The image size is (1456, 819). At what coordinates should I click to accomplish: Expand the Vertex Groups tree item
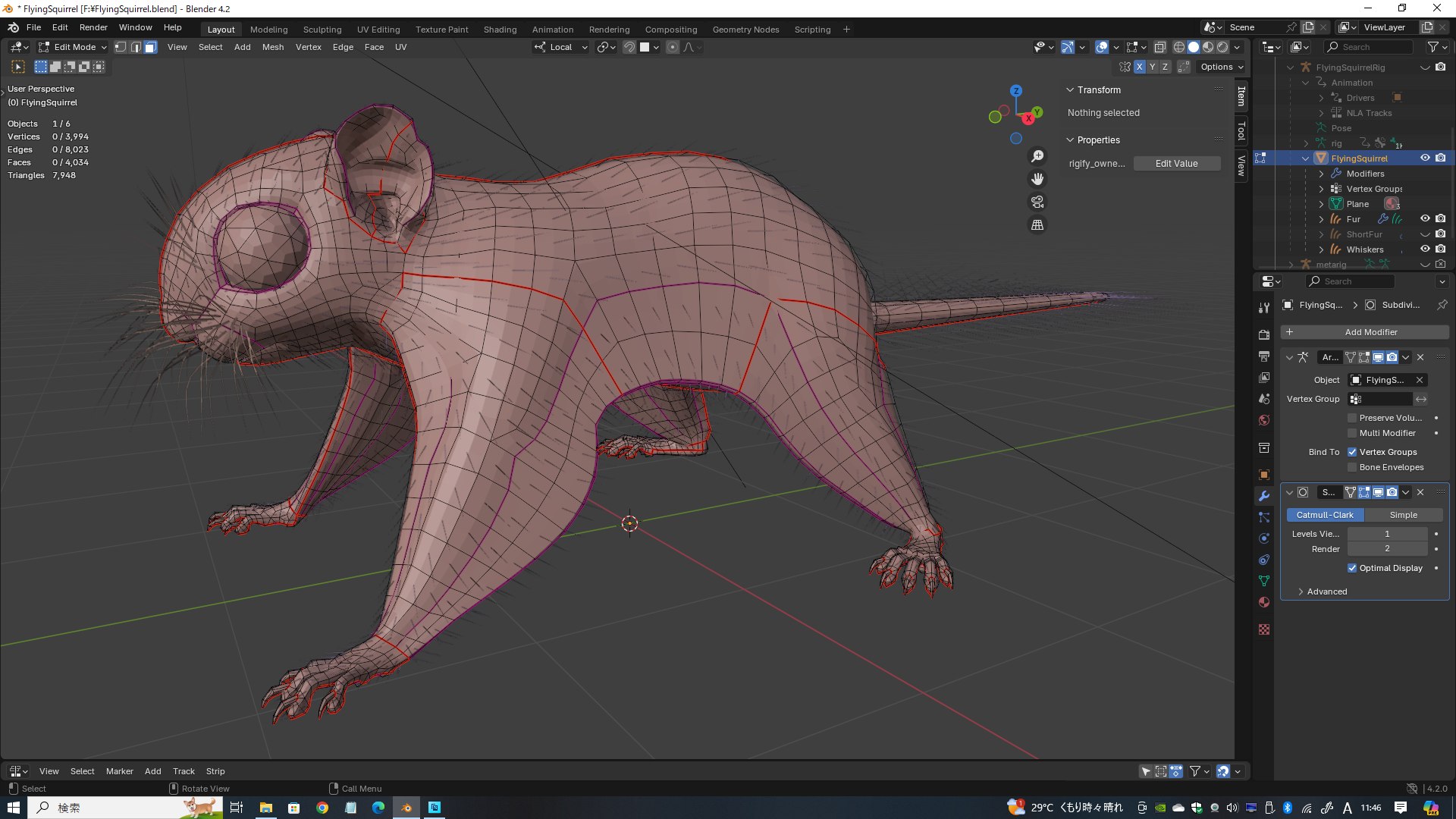click(x=1321, y=189)
